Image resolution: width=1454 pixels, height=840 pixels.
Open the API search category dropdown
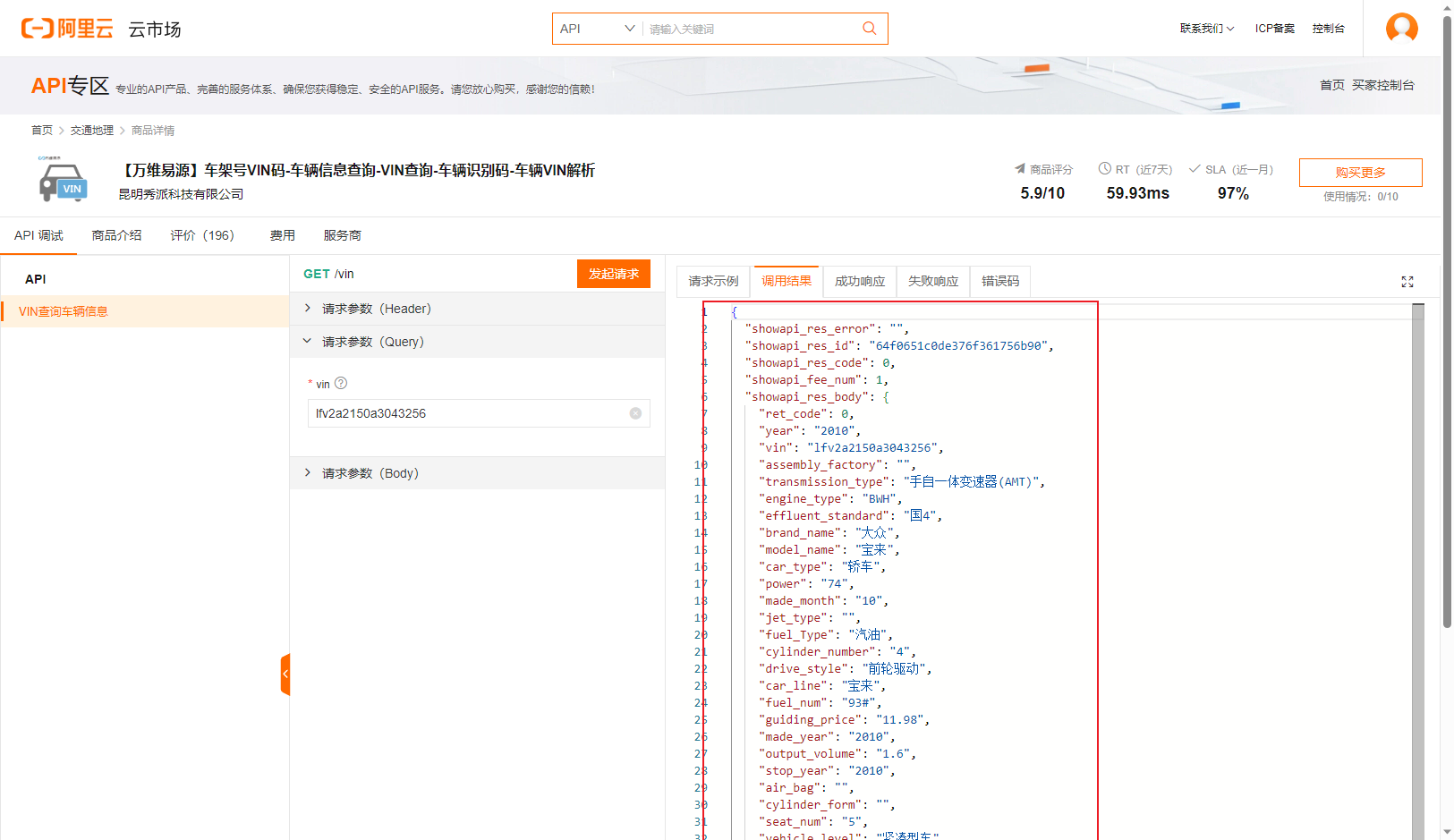[598, 29]
